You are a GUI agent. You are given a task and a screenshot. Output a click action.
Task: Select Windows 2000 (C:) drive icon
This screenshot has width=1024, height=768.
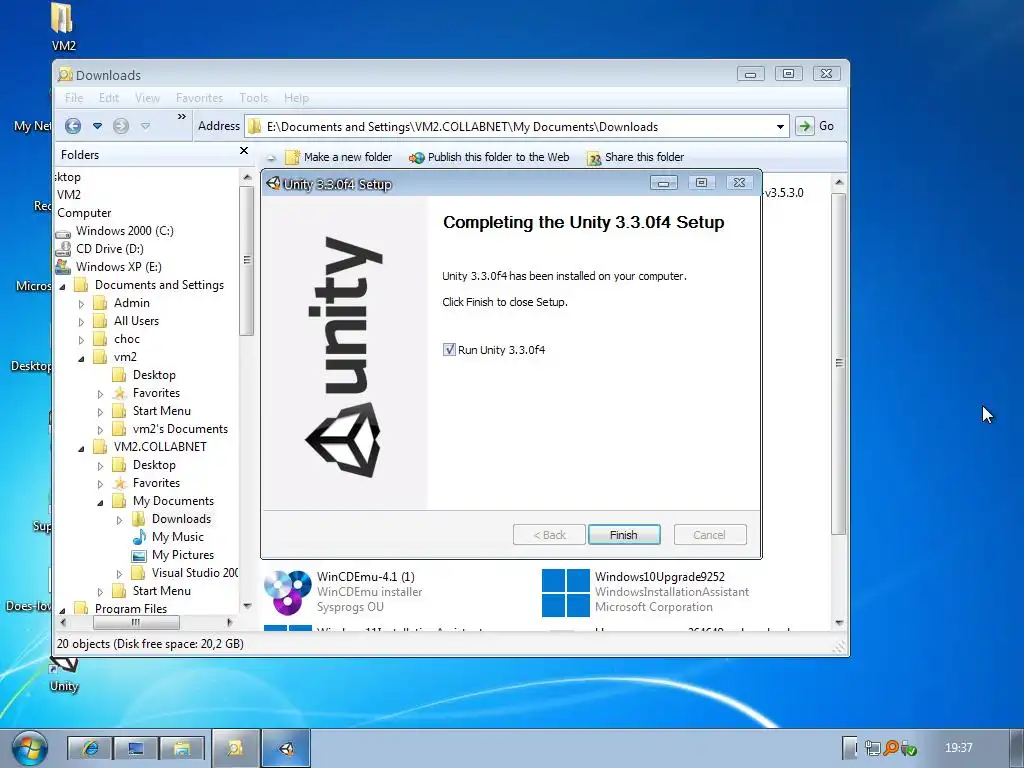(x=63, y=232)
